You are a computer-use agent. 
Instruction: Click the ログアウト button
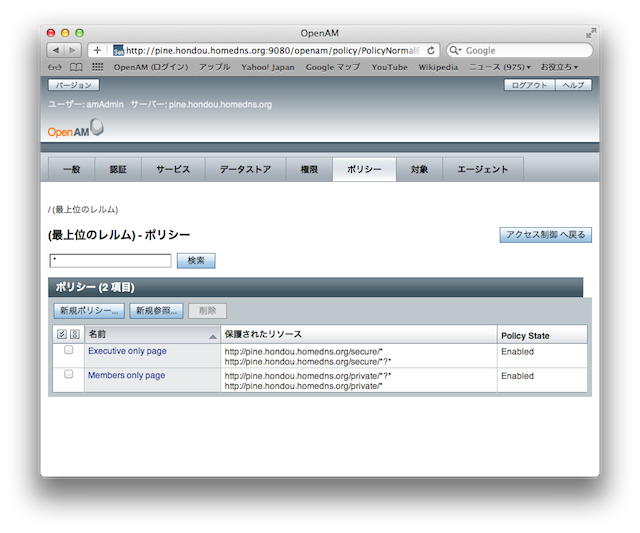529,85
